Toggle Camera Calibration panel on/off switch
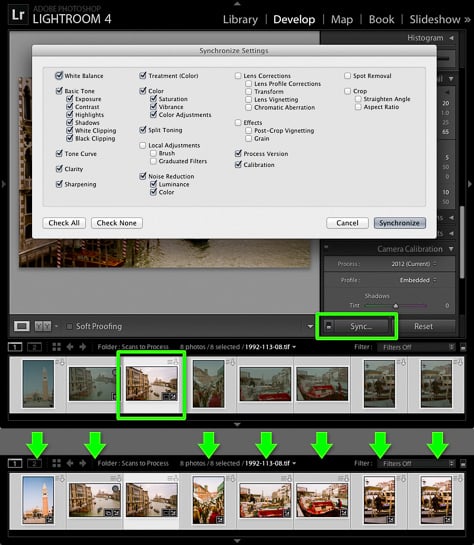The width and height of the screenshot is (474, 545). [326, 247]
